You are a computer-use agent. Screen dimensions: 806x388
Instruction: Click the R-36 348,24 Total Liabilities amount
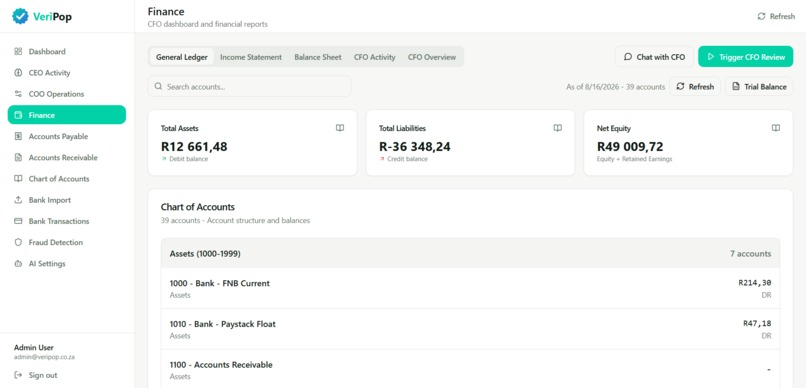click(415, 146)
